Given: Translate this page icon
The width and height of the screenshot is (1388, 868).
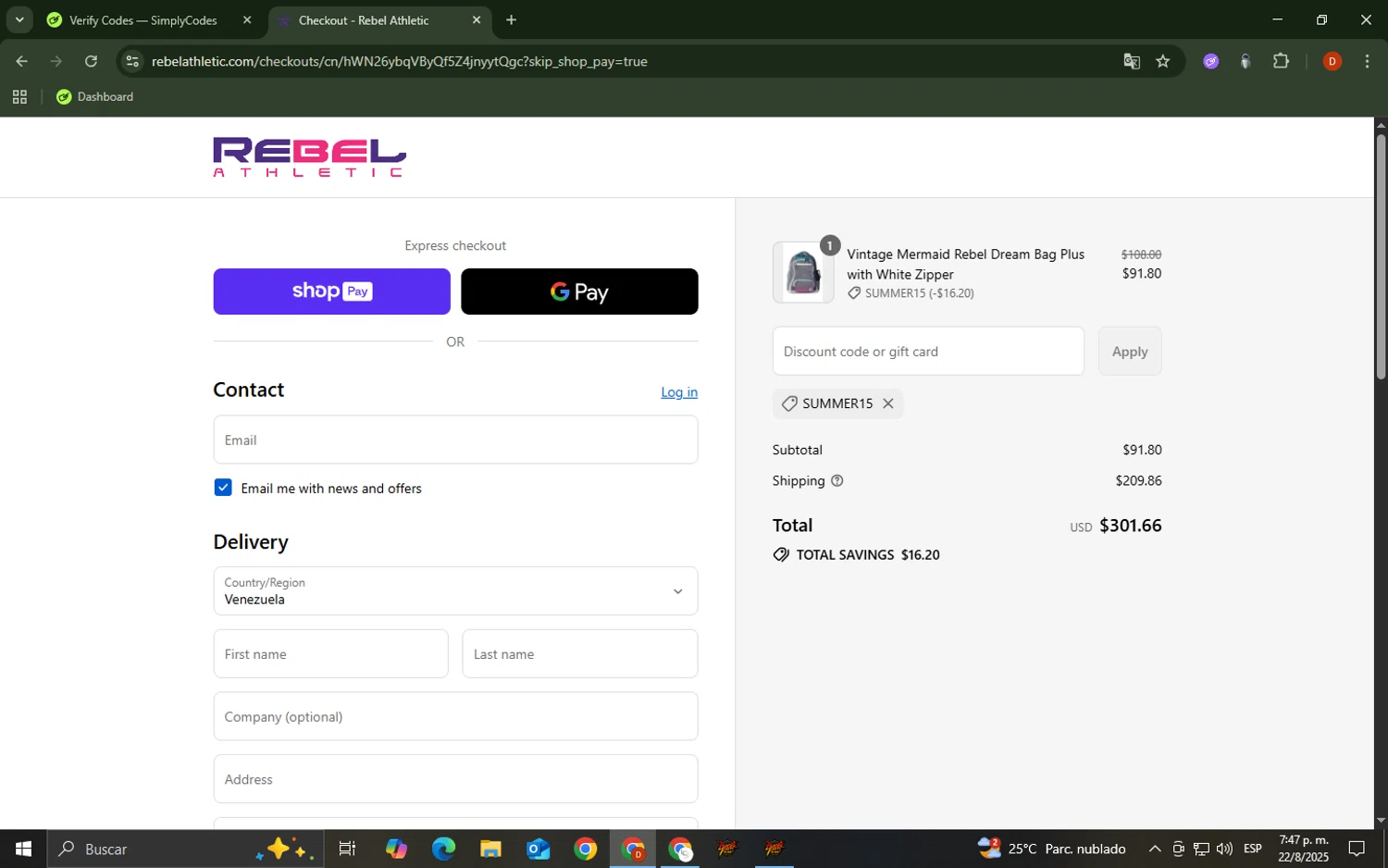Looking at the screenshot, I should click(1132, 61).
